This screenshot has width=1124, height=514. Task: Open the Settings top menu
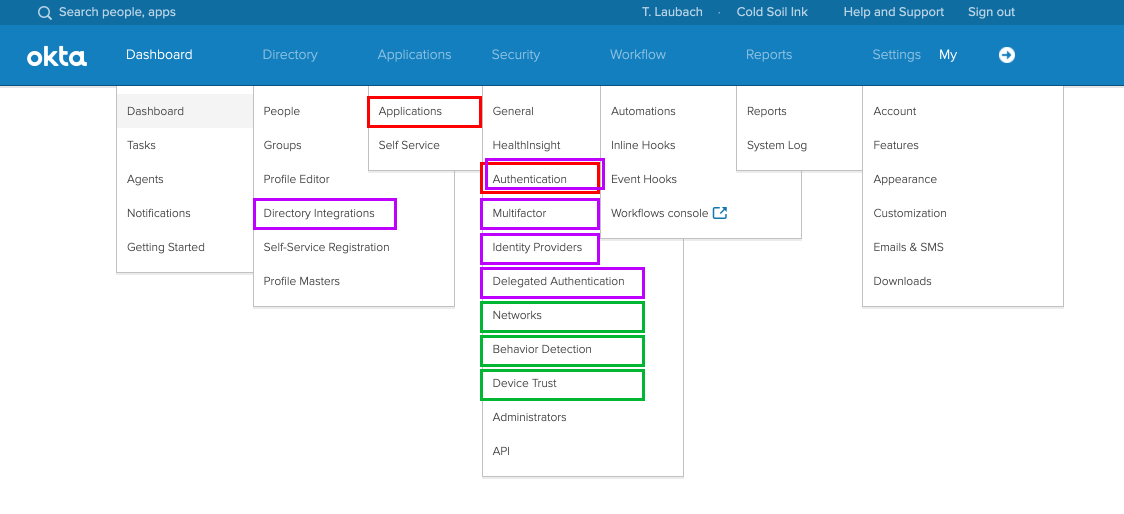[x=896, y=55]
